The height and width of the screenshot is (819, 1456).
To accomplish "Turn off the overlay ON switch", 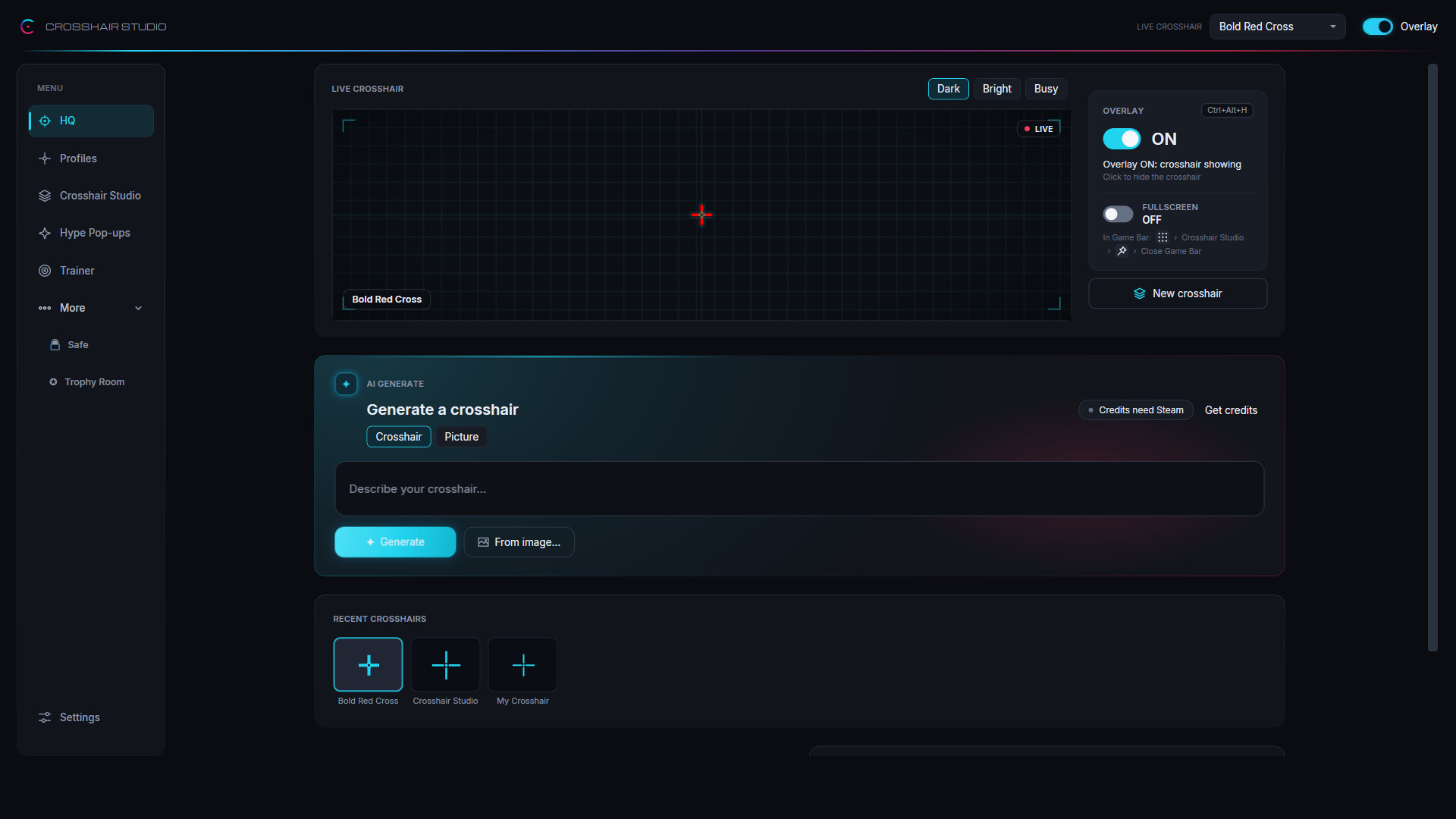I will [1122, 139].
